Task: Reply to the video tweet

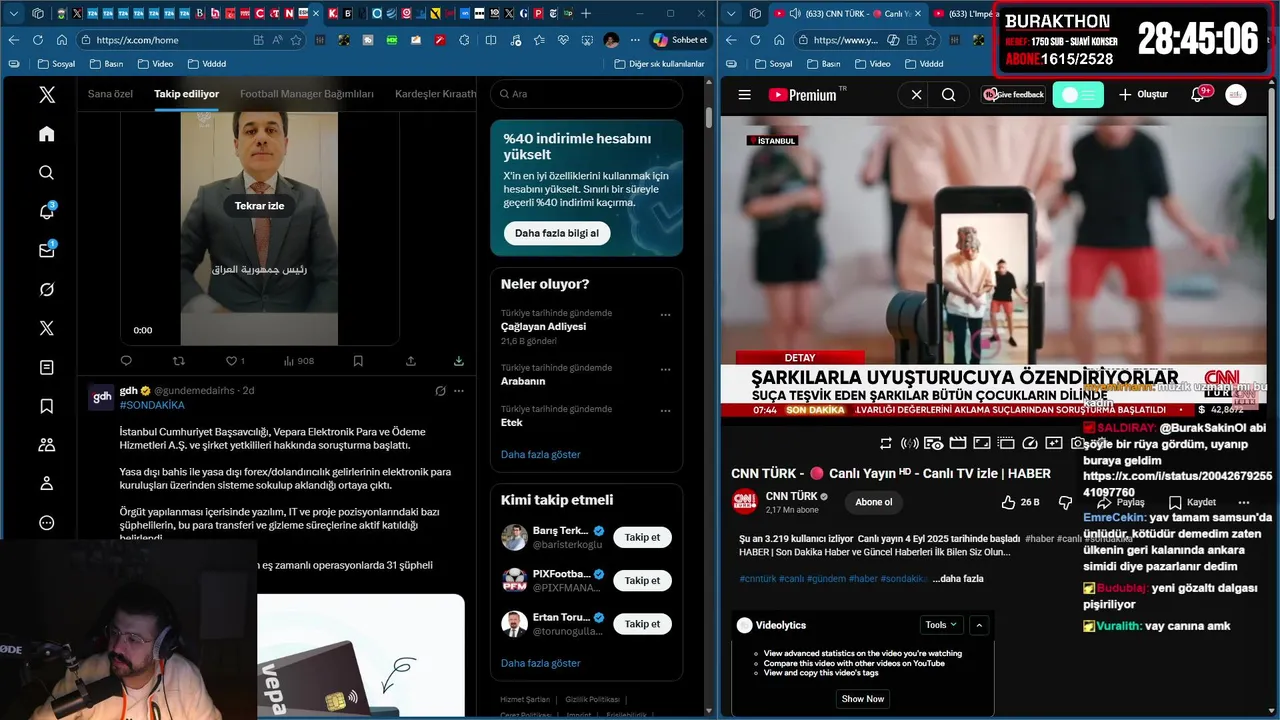Action: pyautogui.click(x=126, y=361)
